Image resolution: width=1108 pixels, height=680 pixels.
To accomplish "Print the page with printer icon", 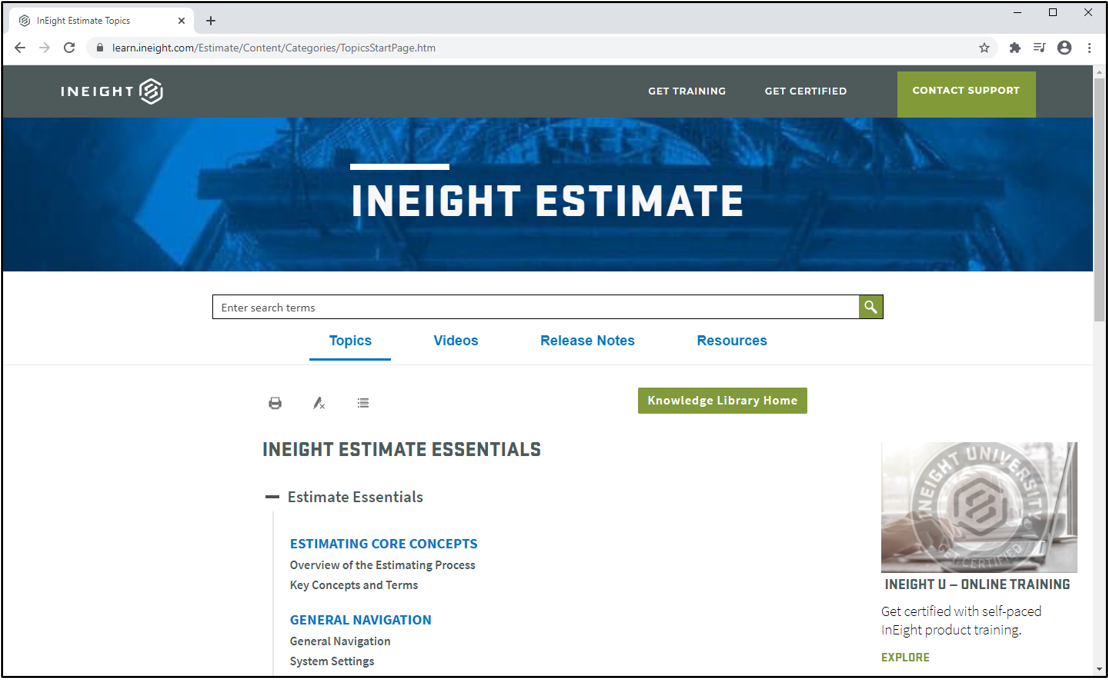I will [x=275, y=403].
